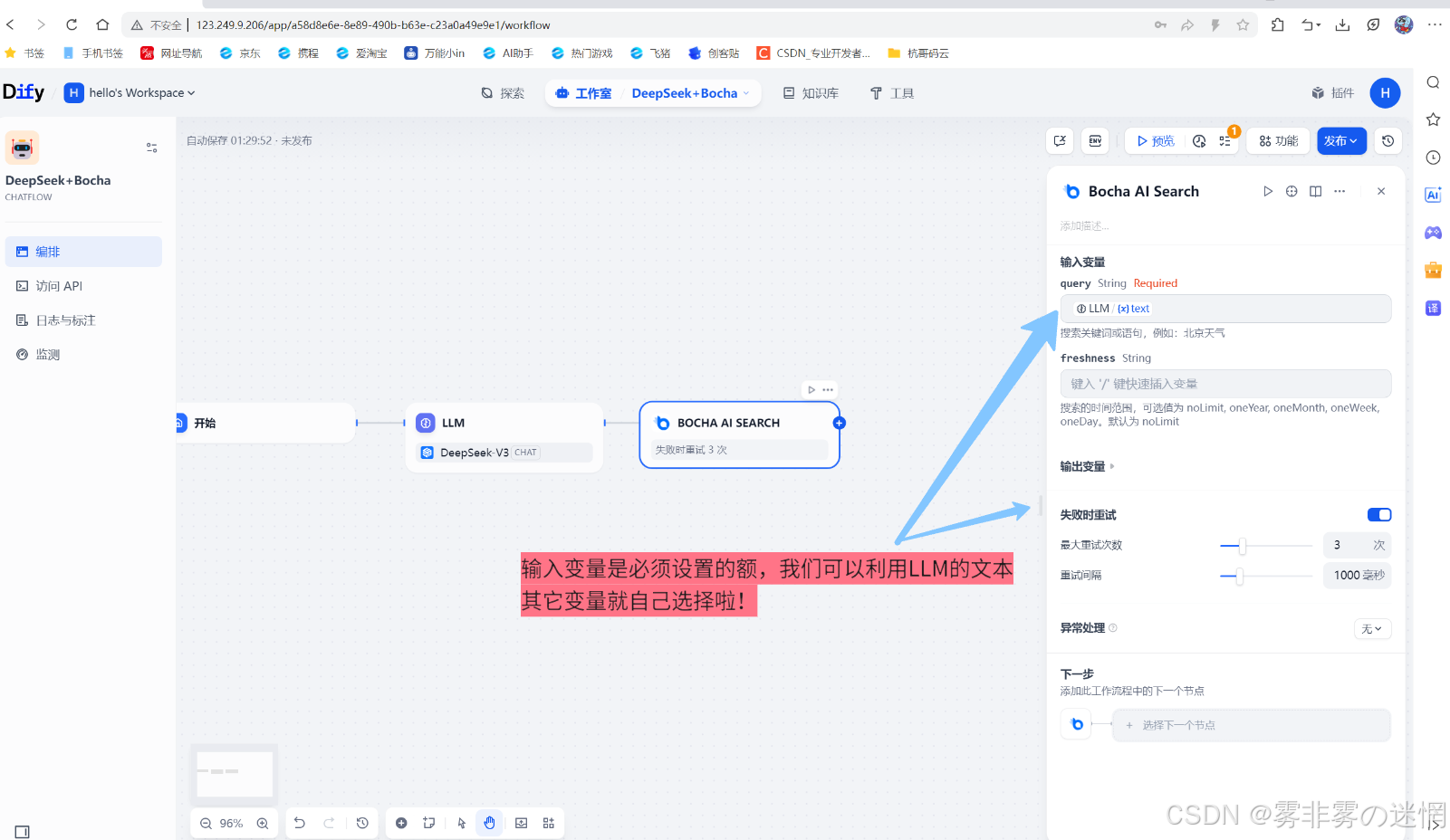Open help book icon in node panel
Image resolution: width=1450 pixels, height=840 pixels.
click(1315, 191)
